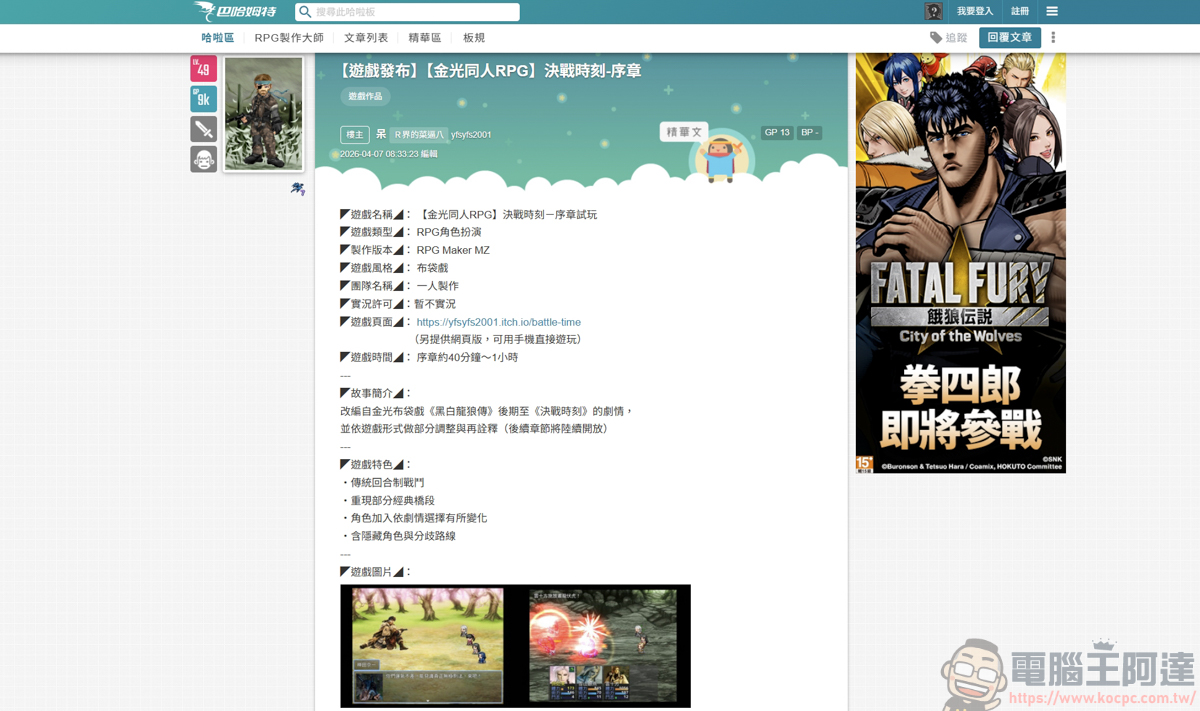Open the RPG製作大師 board tab
Image resolution: width=1200 pixels, height=711 pixels.
289,38
